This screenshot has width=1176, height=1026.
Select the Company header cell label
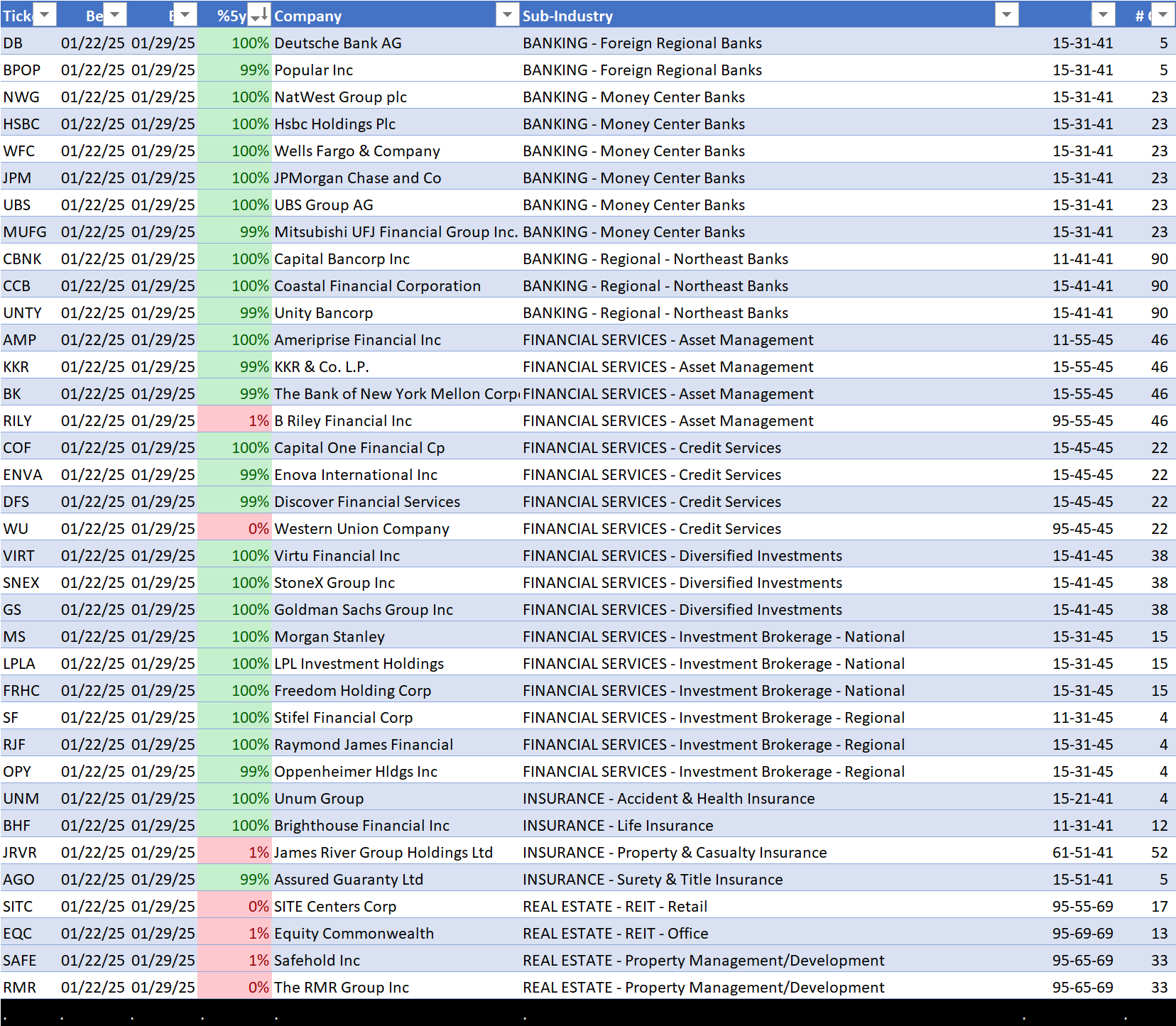click(307, 16)
